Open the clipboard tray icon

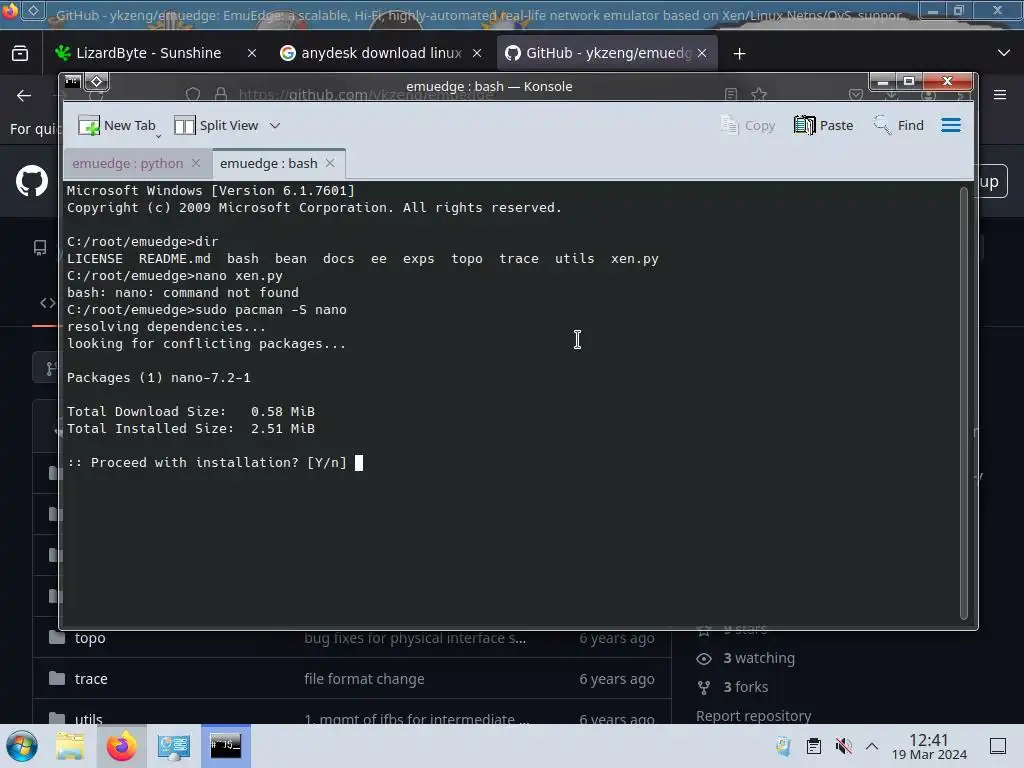pos(814,746)
